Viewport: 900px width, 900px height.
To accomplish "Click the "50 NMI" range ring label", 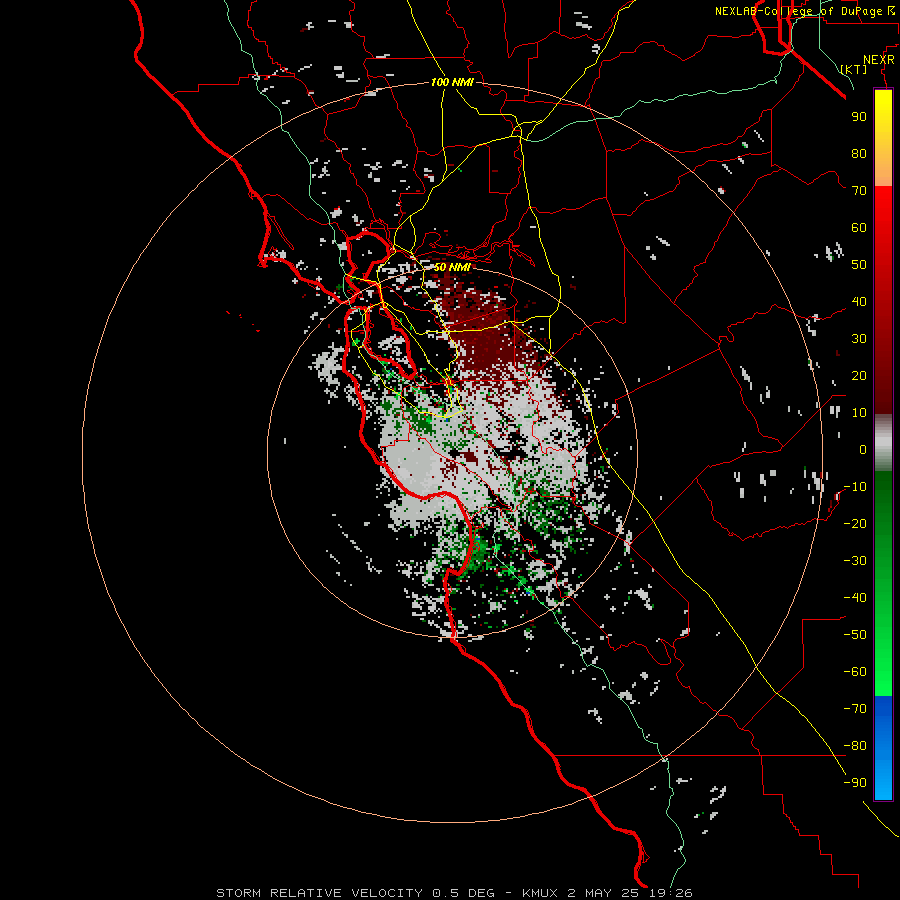I will point(452,267).
